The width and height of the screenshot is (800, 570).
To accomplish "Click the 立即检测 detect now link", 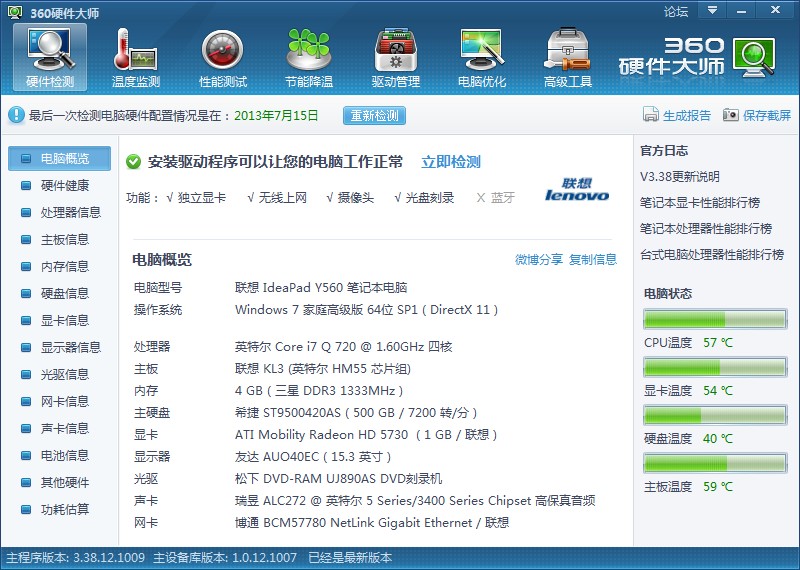I will click(450, 162).
